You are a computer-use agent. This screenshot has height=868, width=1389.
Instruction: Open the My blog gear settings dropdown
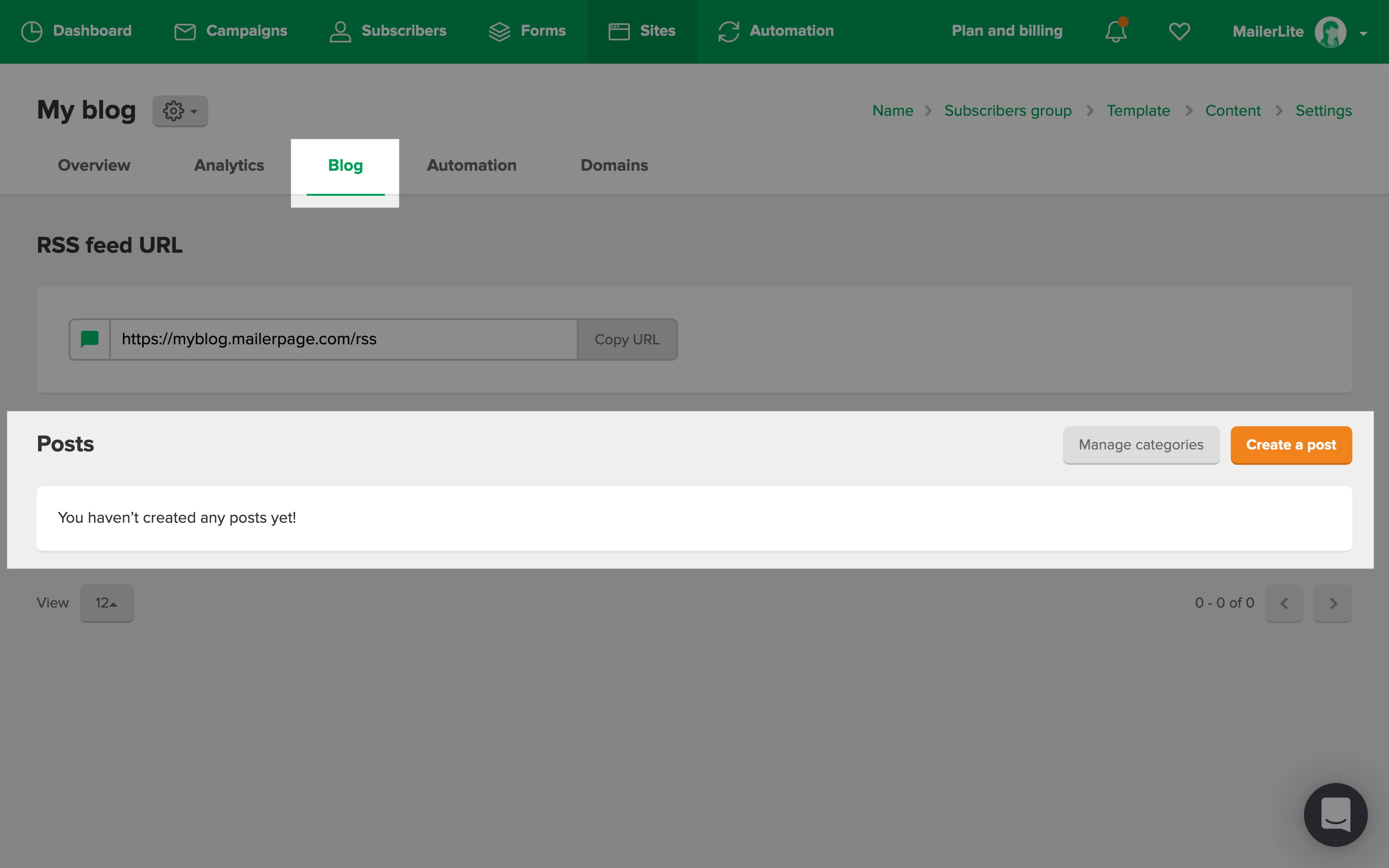click(x=179, y=111)
